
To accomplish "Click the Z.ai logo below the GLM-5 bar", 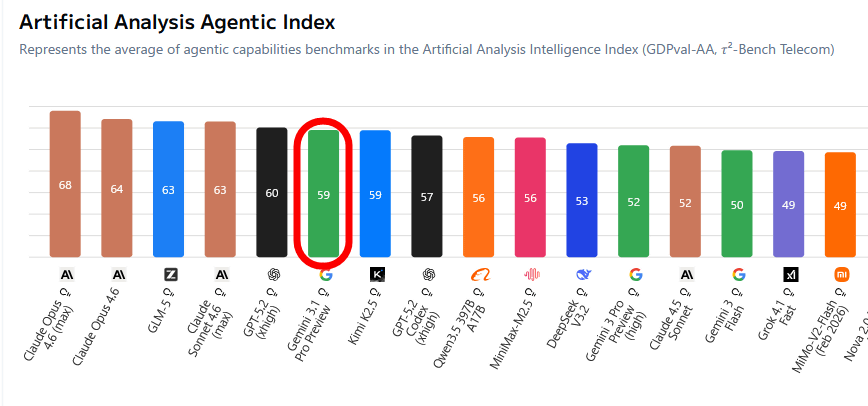I will point(169,274).
